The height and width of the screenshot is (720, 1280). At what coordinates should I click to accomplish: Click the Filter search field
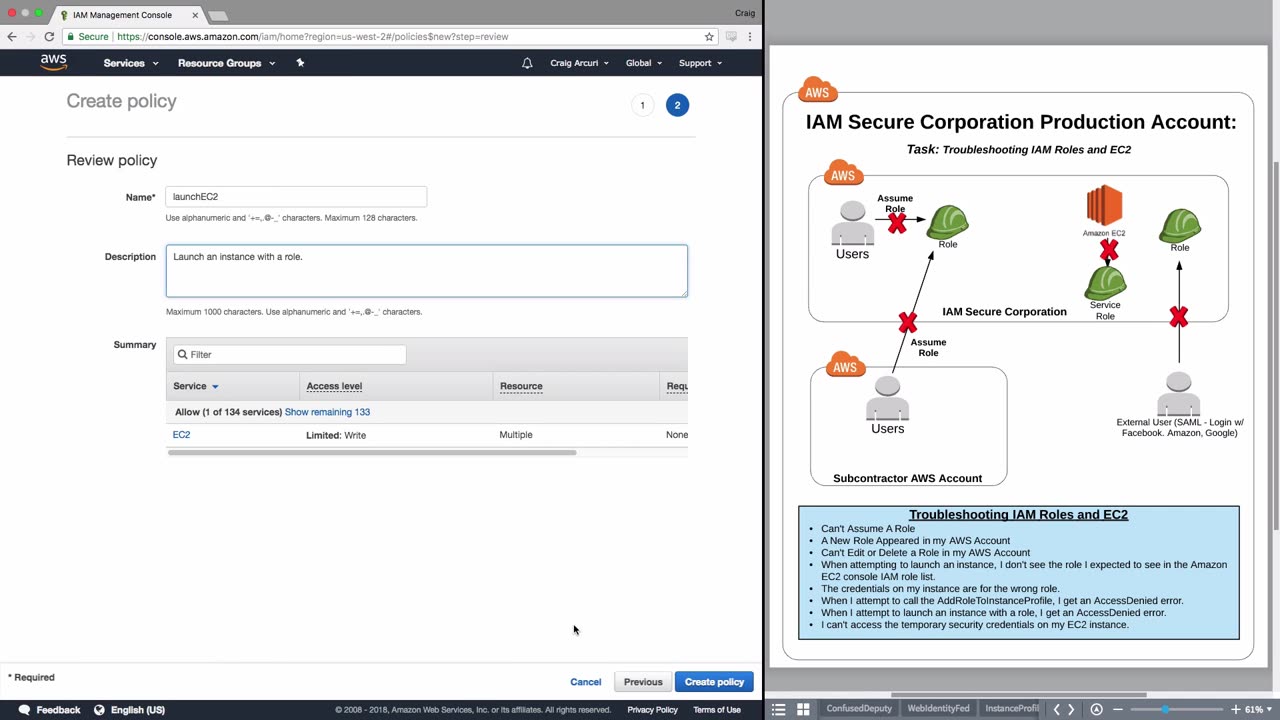click(290, 354)
